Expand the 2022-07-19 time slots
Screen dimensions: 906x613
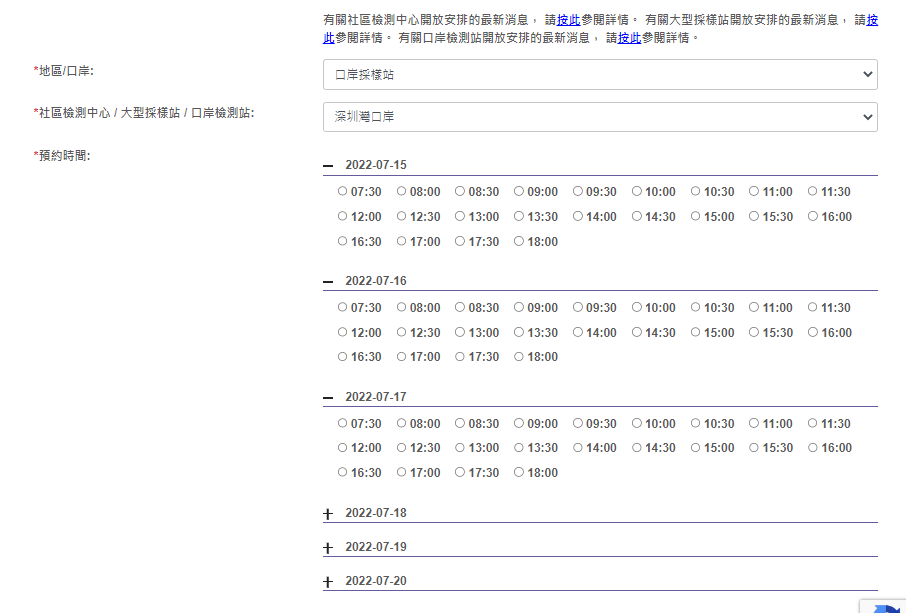326,547
